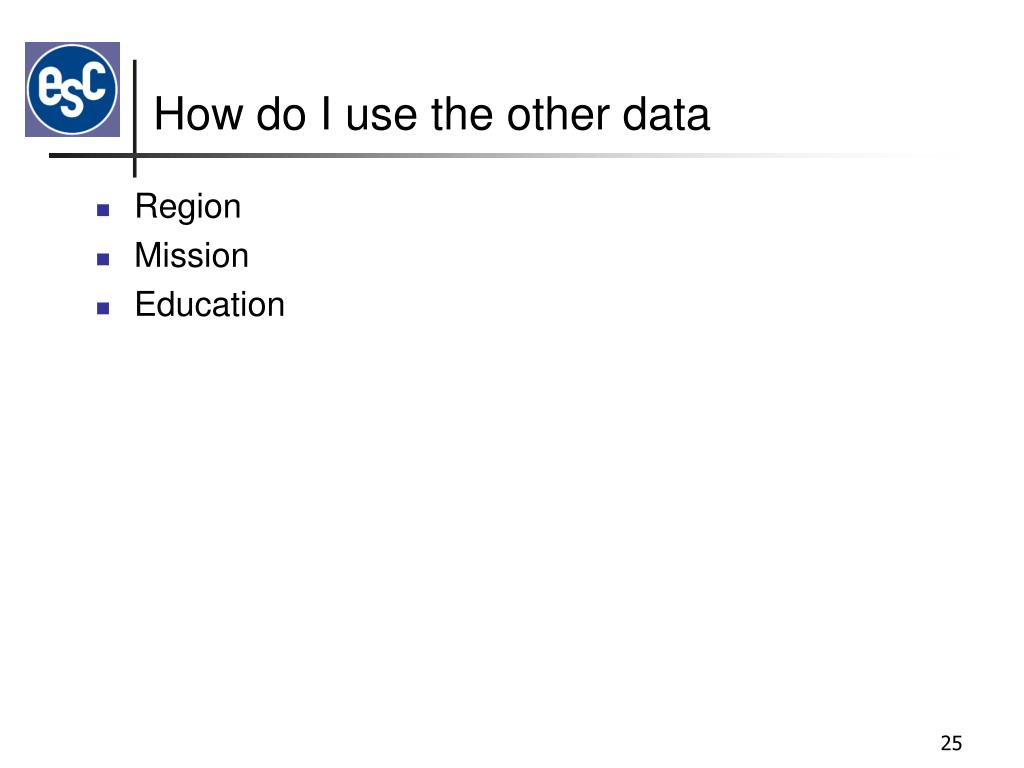Click the letter C in the logo
The width and height of the screenshot is (1024, 768).
[x=94, y=81]
